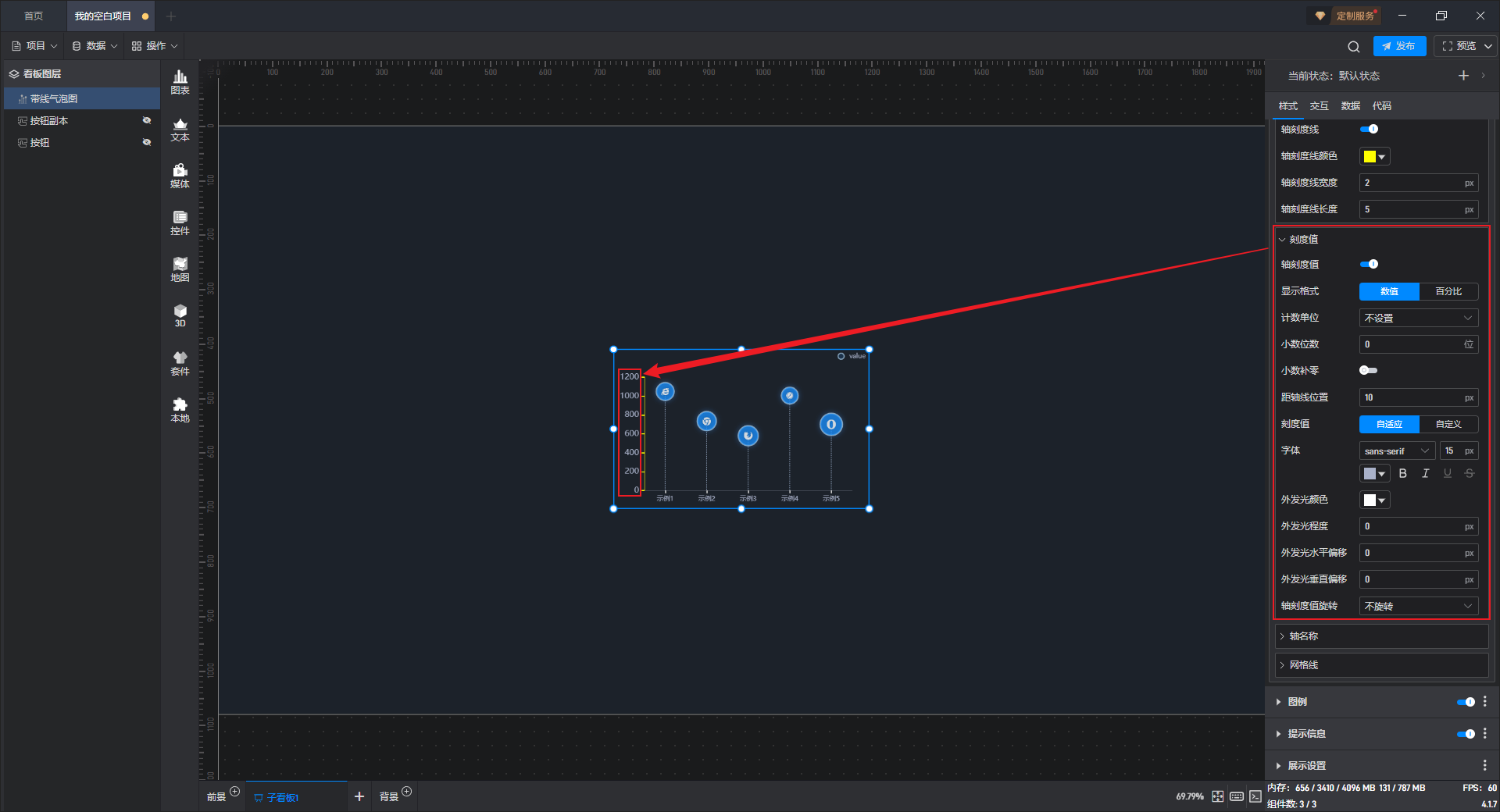Viewport: 1500px width, 812px height.
Task: Open the sans-serif font family dropdown
Action: coord(1397,451)
